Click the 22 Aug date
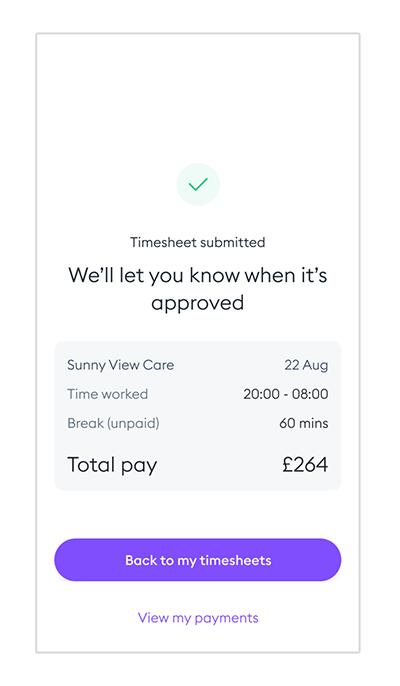 pos(306,365)
